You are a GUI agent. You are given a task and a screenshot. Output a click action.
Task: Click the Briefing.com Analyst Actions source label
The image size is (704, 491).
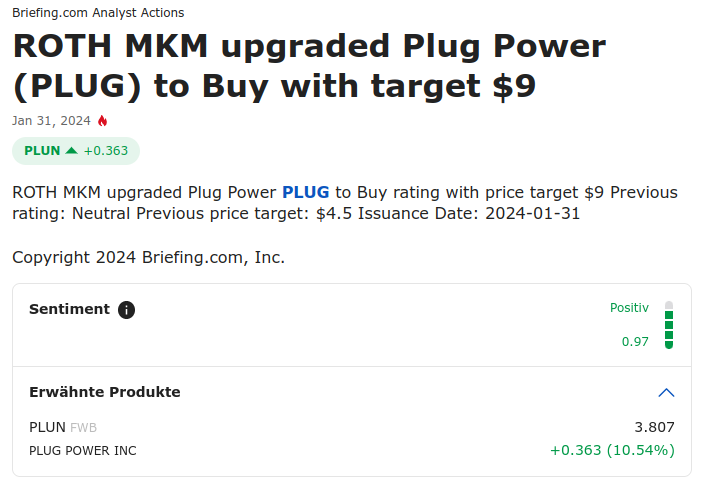point(98,13)
